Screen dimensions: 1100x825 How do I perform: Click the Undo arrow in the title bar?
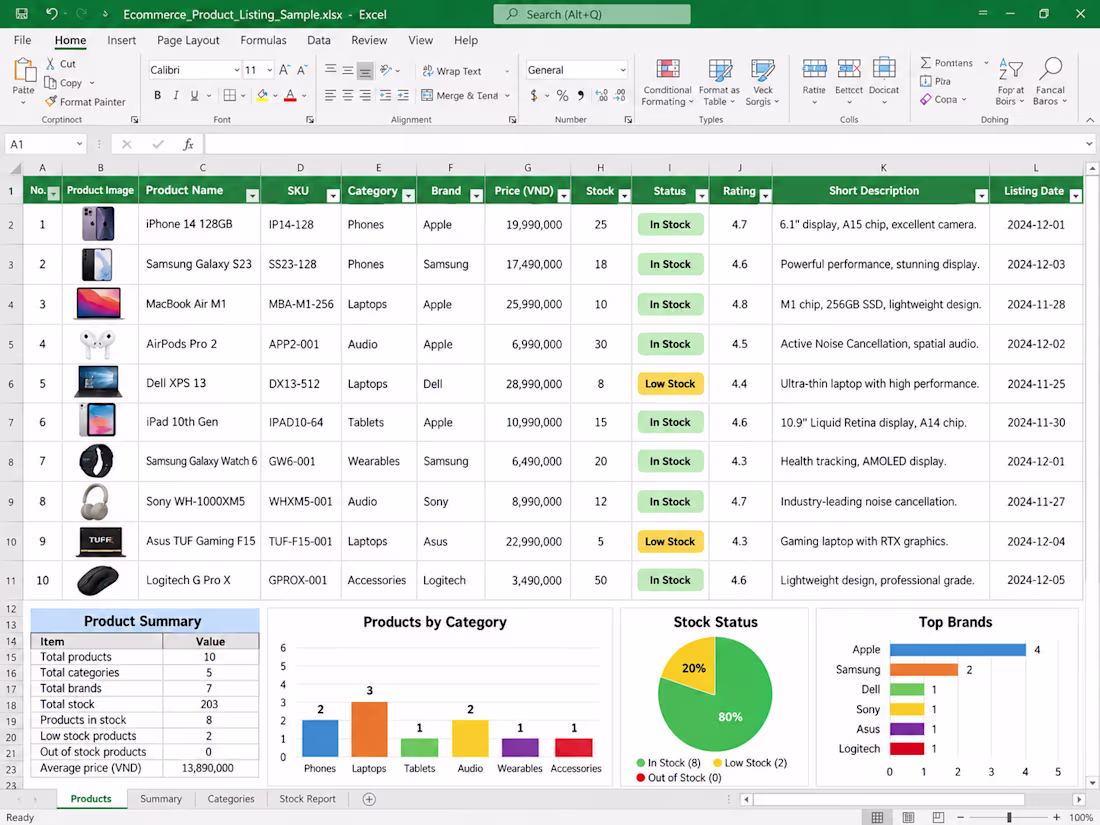(x=51, y=14)
